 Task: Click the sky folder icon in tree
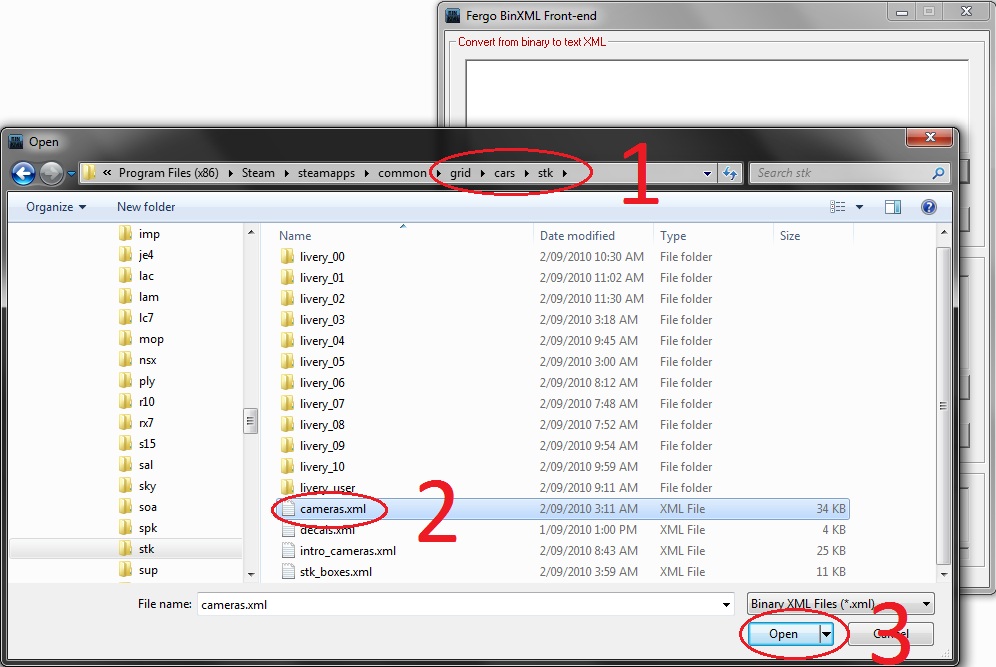[x=125, y=486]
